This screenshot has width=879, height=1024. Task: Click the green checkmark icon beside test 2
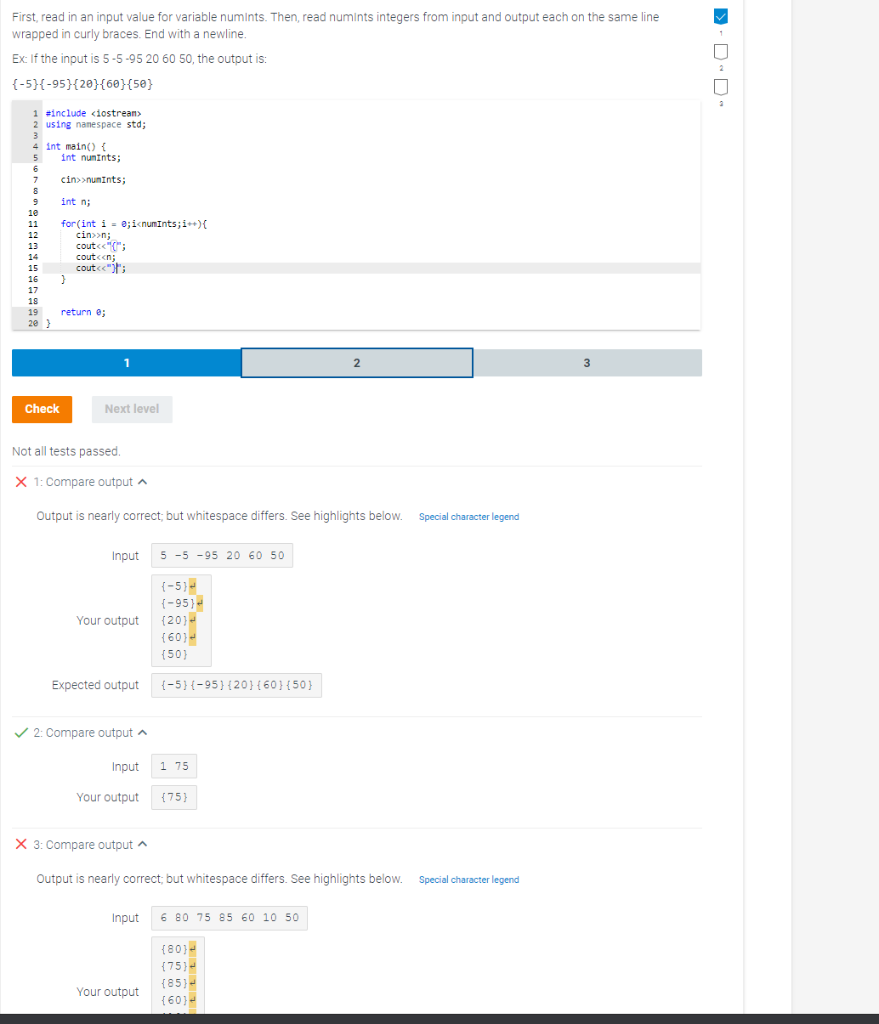point(20,731)
